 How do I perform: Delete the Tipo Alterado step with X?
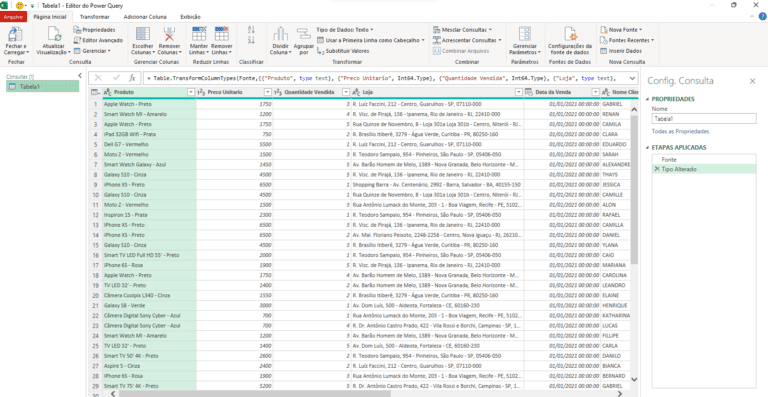click(x=657, y=169)
